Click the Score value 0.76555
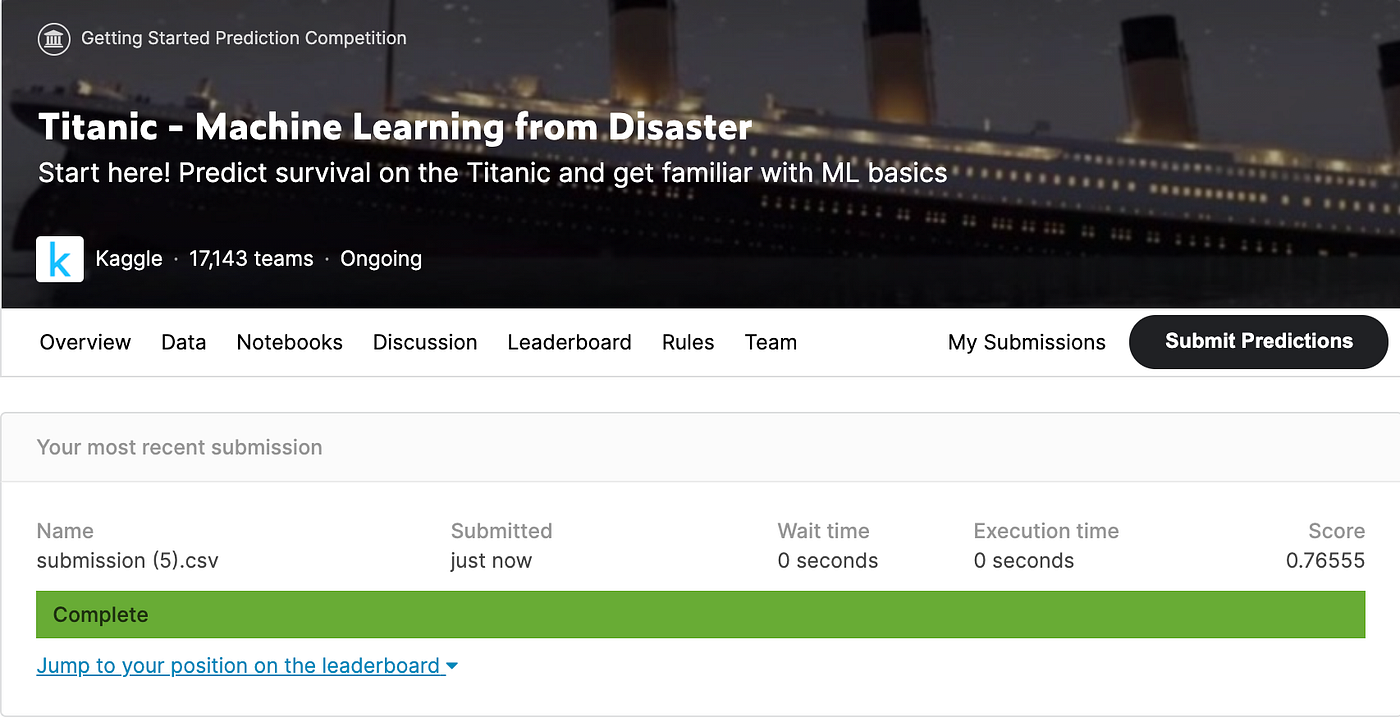Viewport: 1400px width, 717px height. 1325,560
